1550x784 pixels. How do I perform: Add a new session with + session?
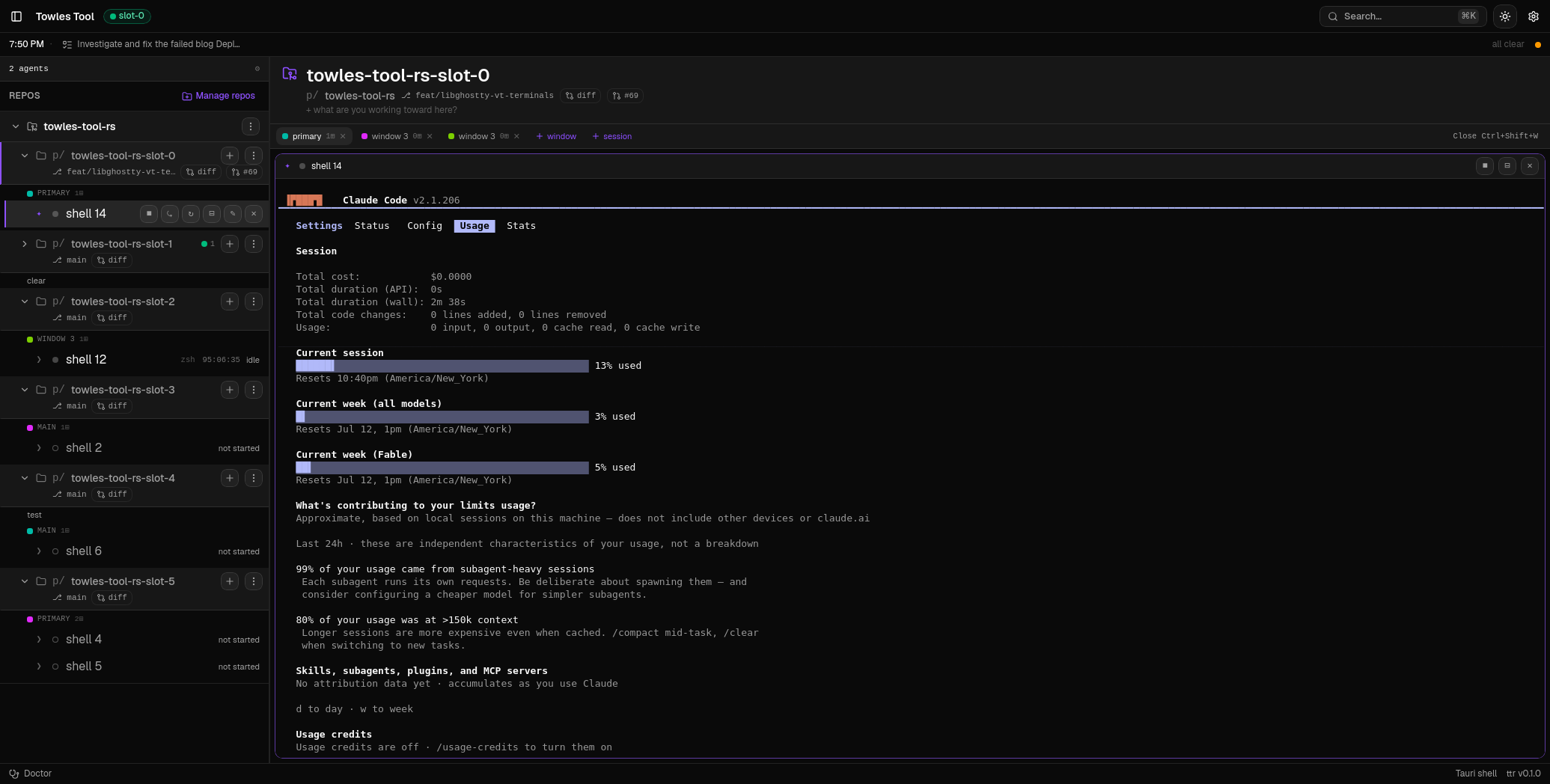(x=612, y=136)
